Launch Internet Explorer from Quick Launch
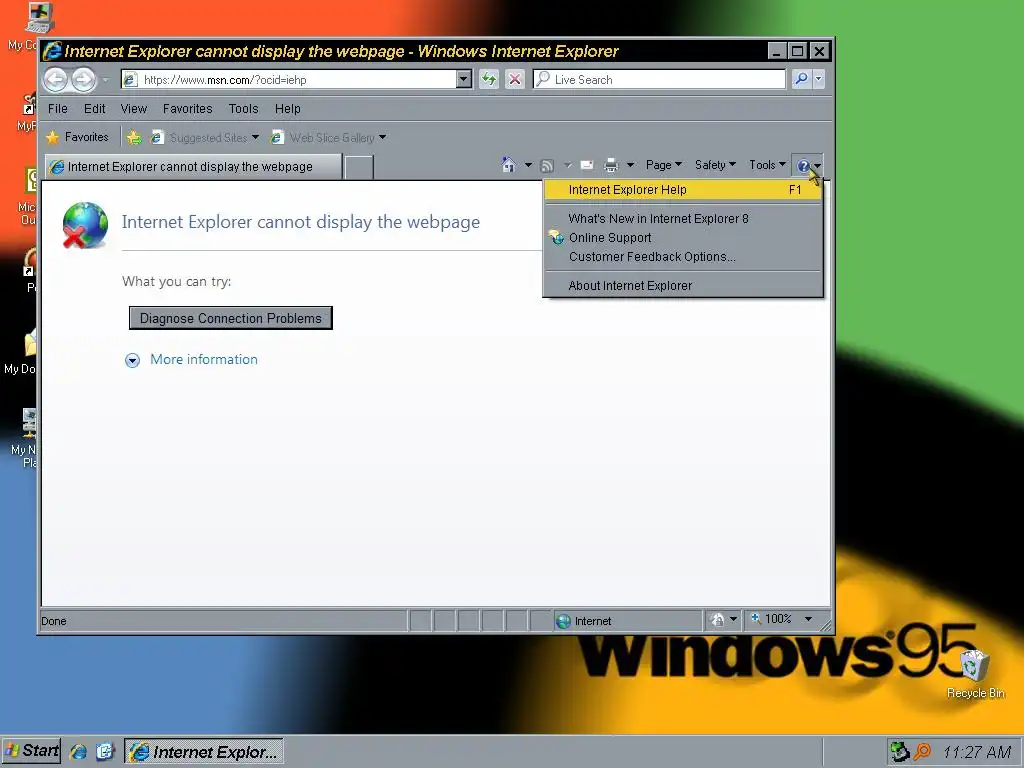This screenshot has height=768, width=1024. [x=78, y=752]
